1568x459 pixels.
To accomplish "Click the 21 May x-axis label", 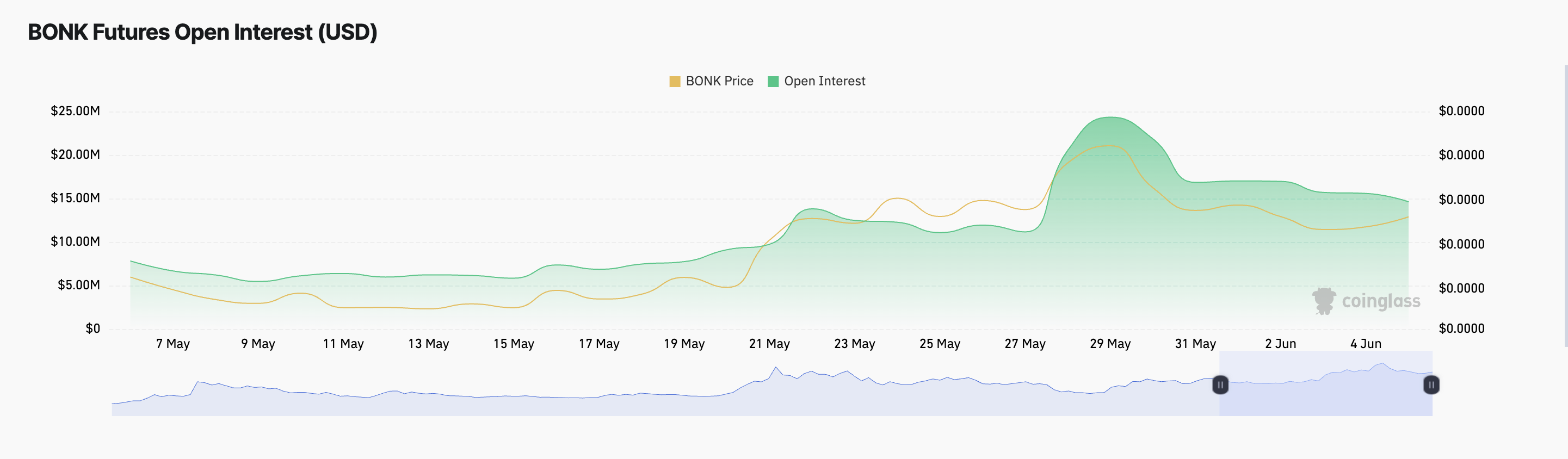I will point(769,344).
